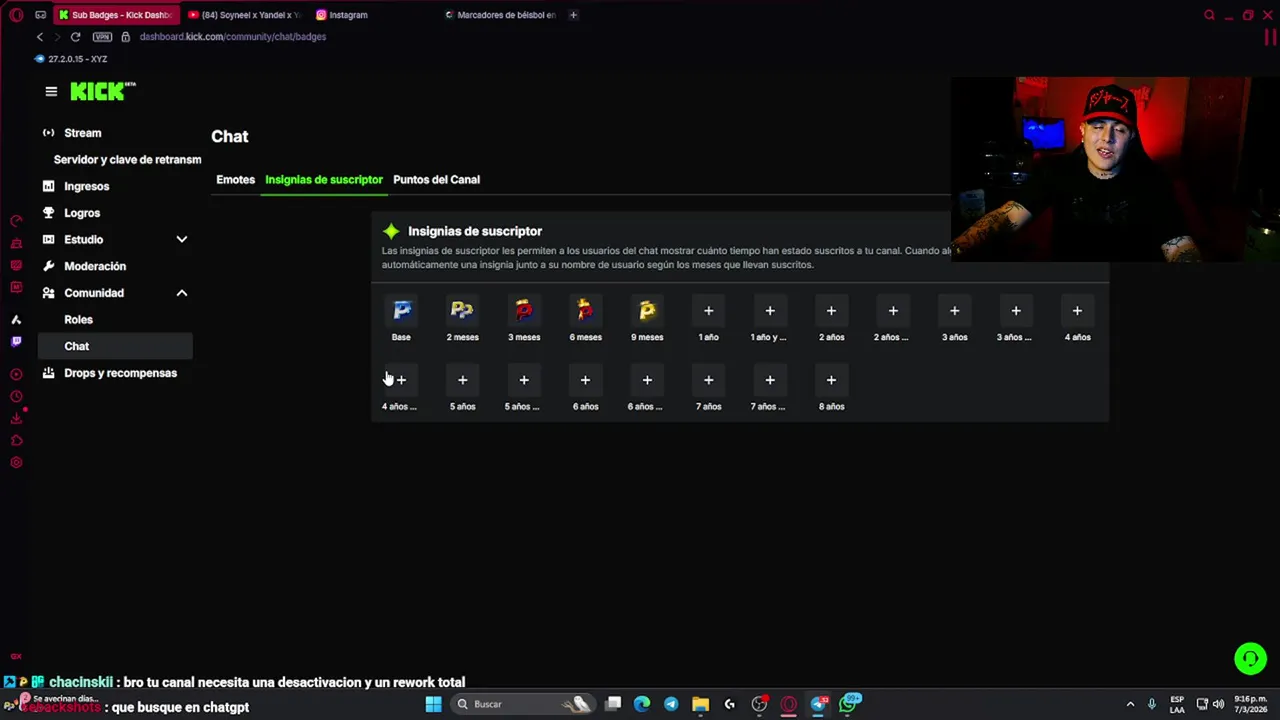Add badge for truncated '7 años ...' slot
1280x720 pixels.
[x=770, y=380]
